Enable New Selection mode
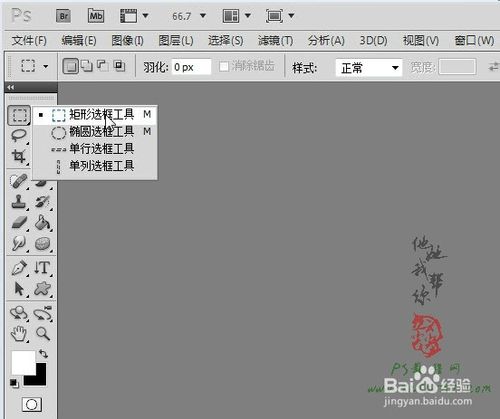 click(71, 66)
